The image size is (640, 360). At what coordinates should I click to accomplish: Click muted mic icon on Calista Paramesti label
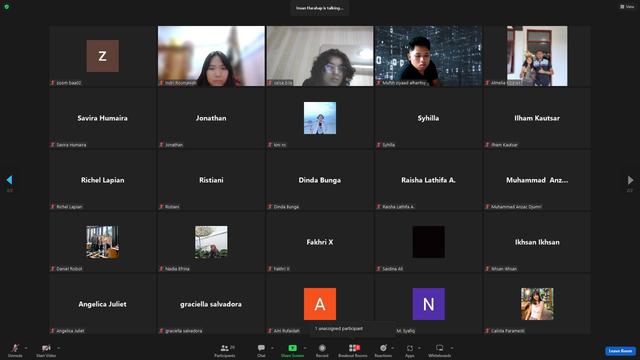[487, 331]
